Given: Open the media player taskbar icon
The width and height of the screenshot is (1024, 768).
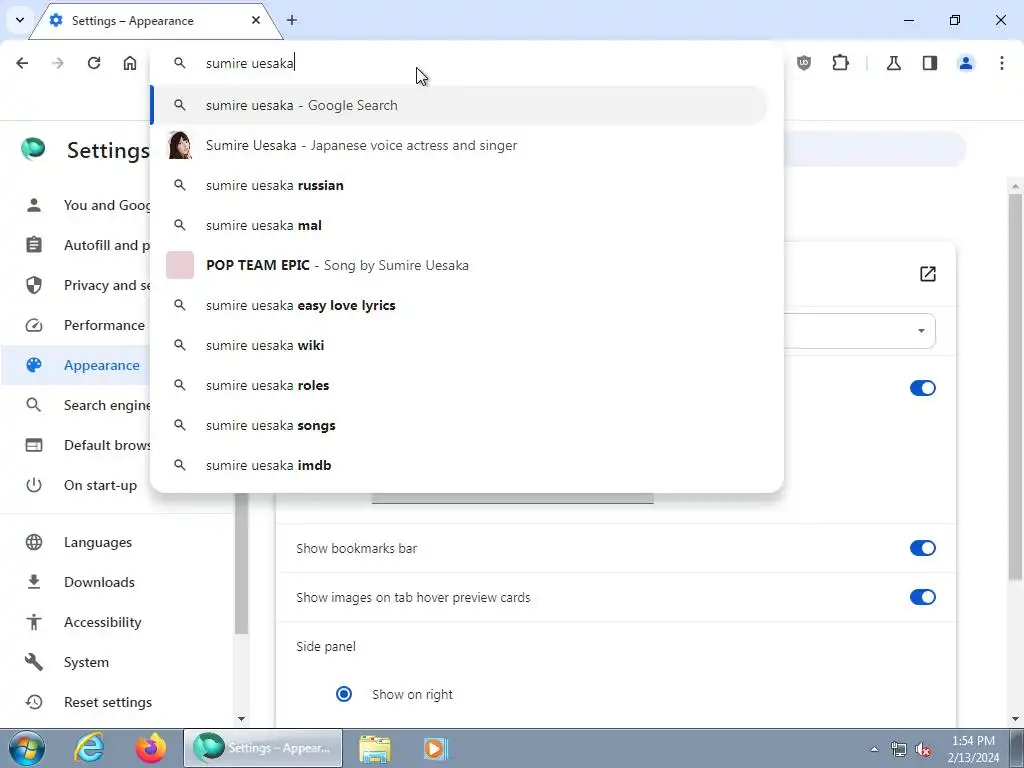Looking at the screenshot, I should tap(435, 748).
